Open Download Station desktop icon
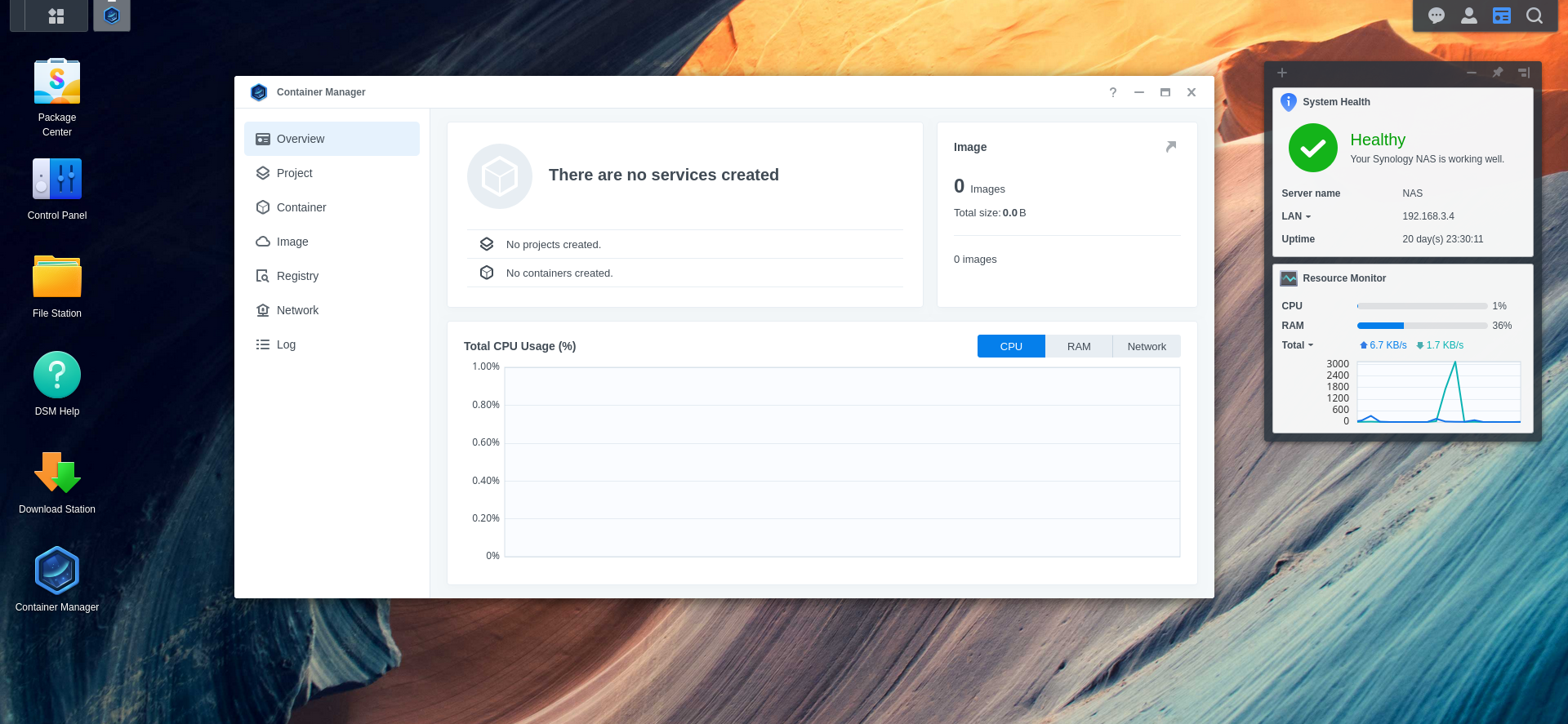Viewport: 1568px width, 724px height. pyautogui.click(x=57, y=473)
